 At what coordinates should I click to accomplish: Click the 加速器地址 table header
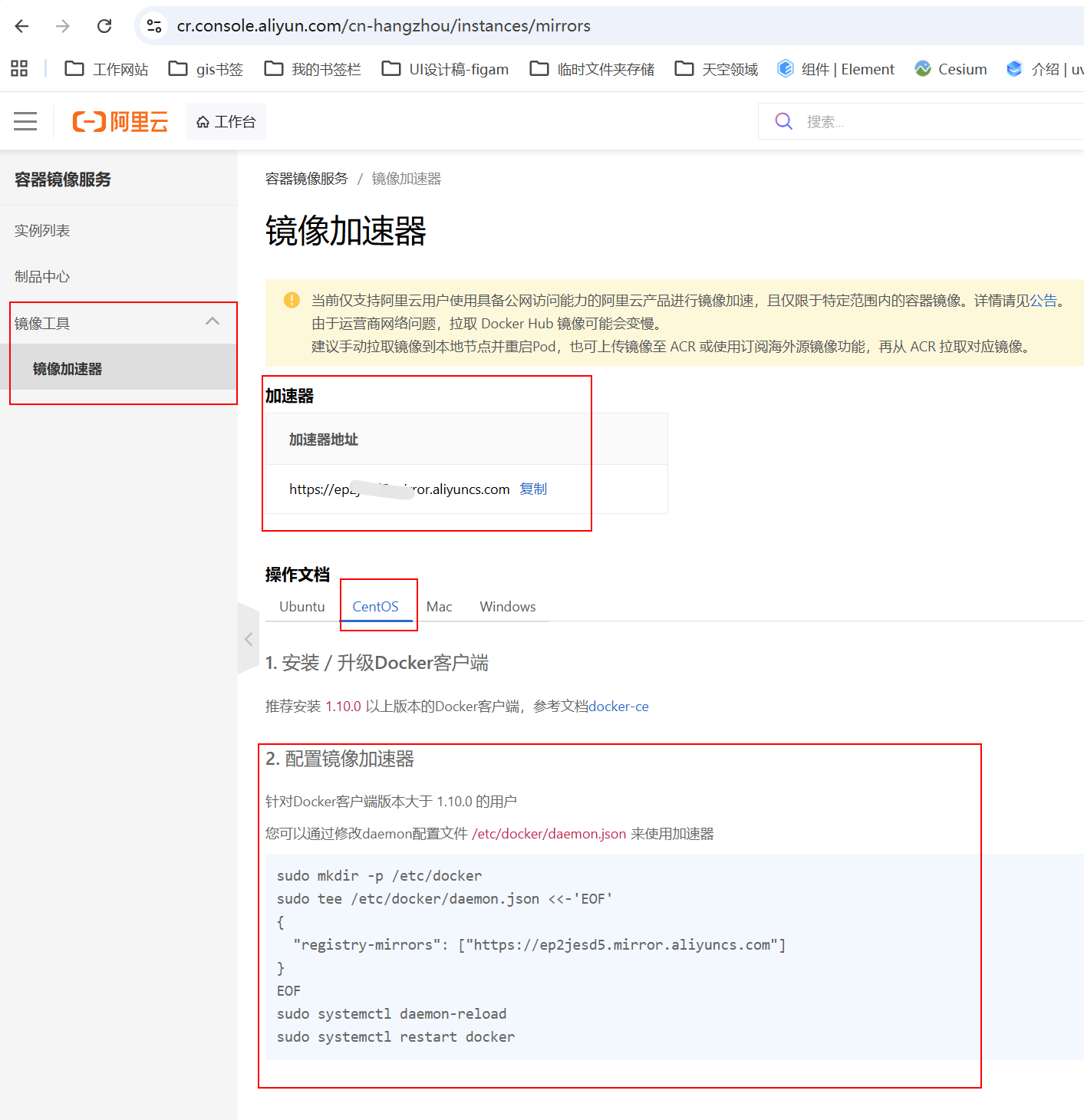pos(324,440)
